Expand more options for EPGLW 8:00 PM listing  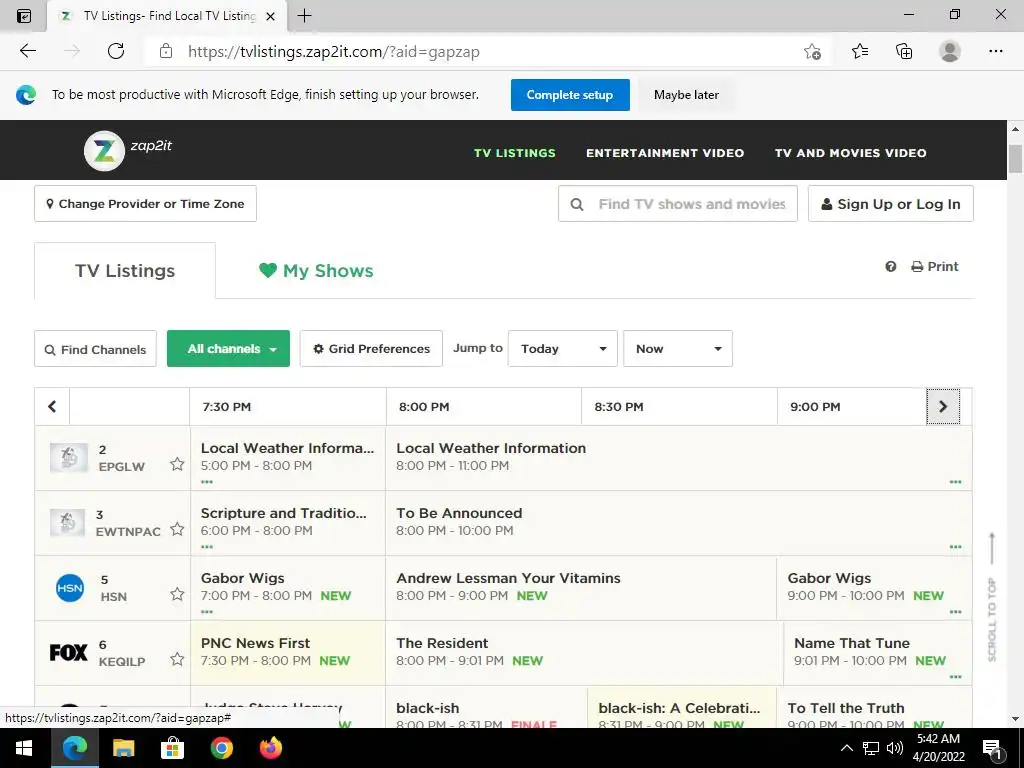[x=955, y=482]
